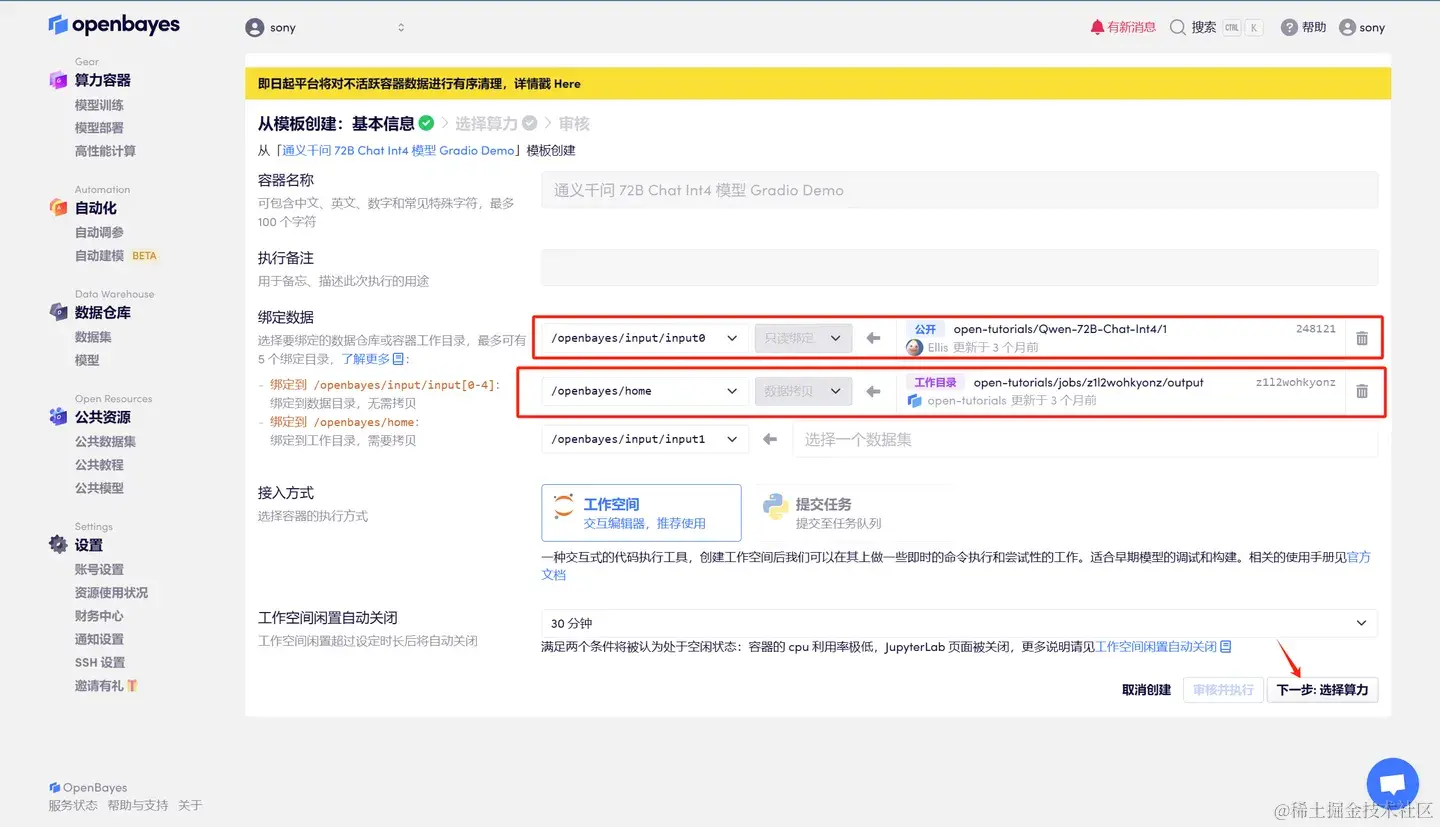1440x827 pixels.
Task: Delete the /openbayes/home binding with trash icon
Action: [1362, 391]
